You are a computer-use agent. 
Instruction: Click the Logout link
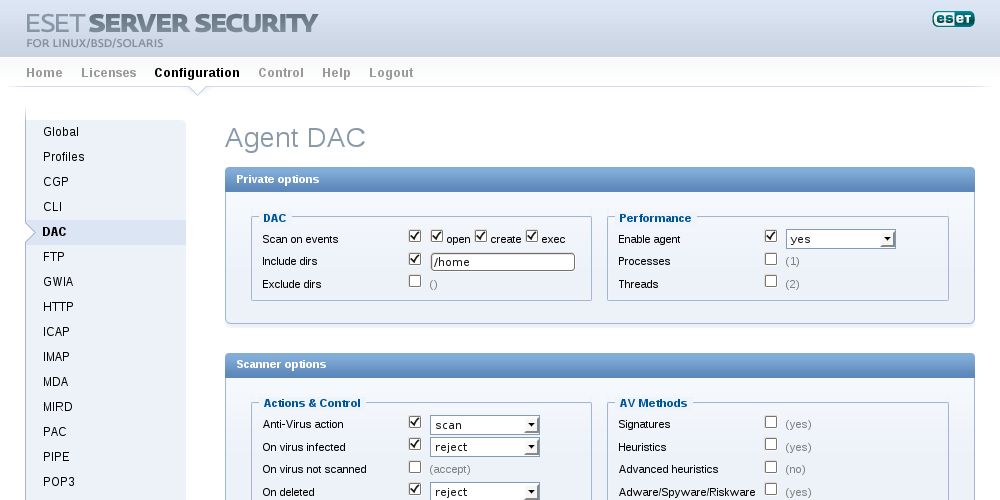tap(391, 73)
